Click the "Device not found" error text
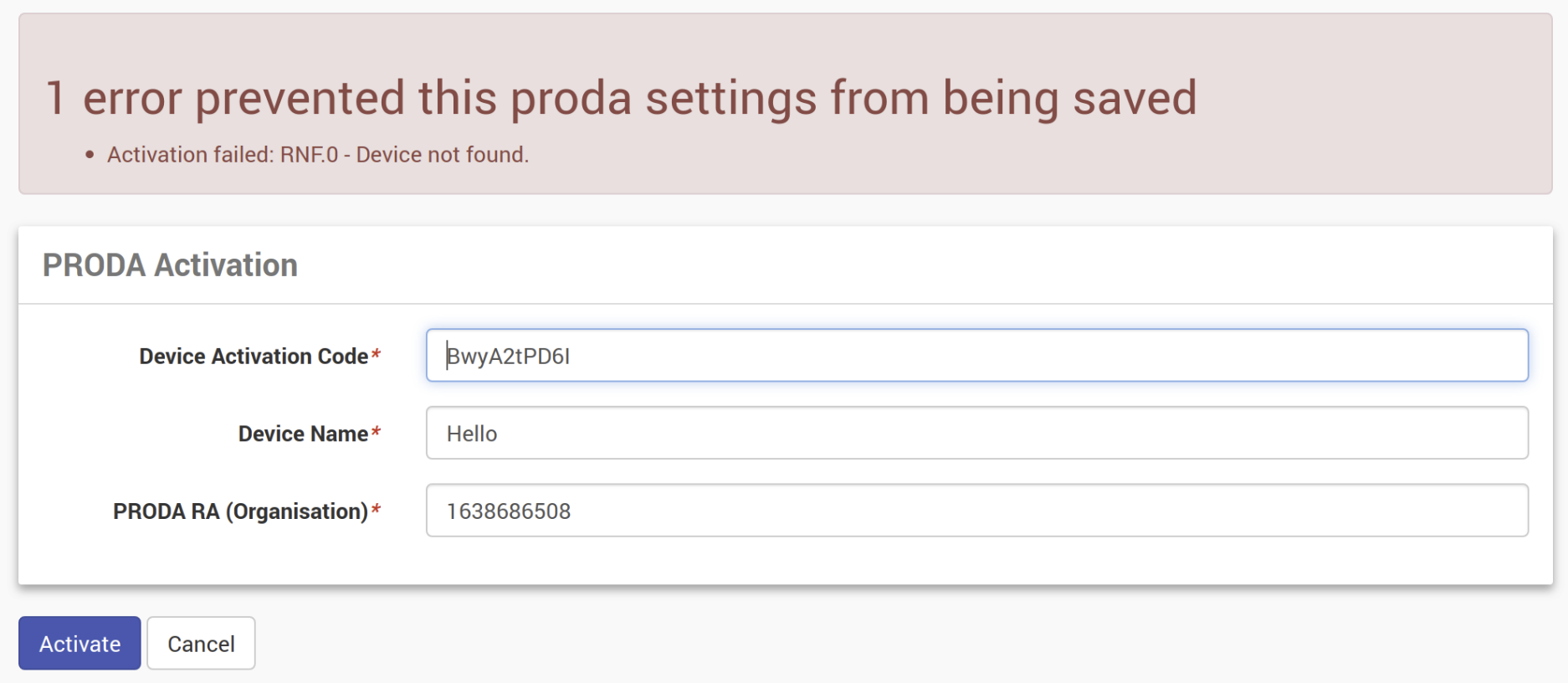This screenshot has height=683, width=1568. [x=442, y=155]
